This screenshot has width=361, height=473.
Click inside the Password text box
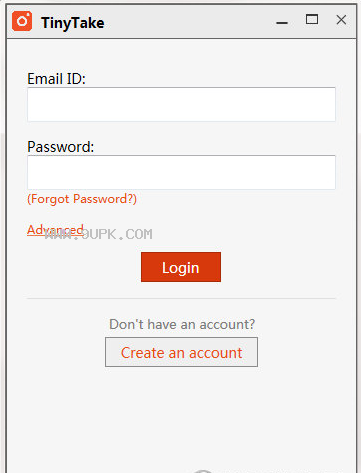click(x=181, y=172)
